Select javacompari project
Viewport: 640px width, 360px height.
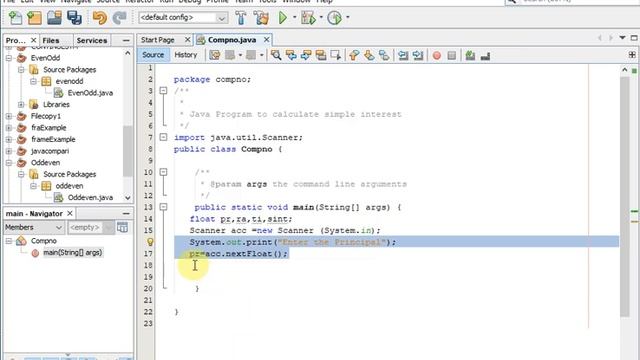click(50, 151)
